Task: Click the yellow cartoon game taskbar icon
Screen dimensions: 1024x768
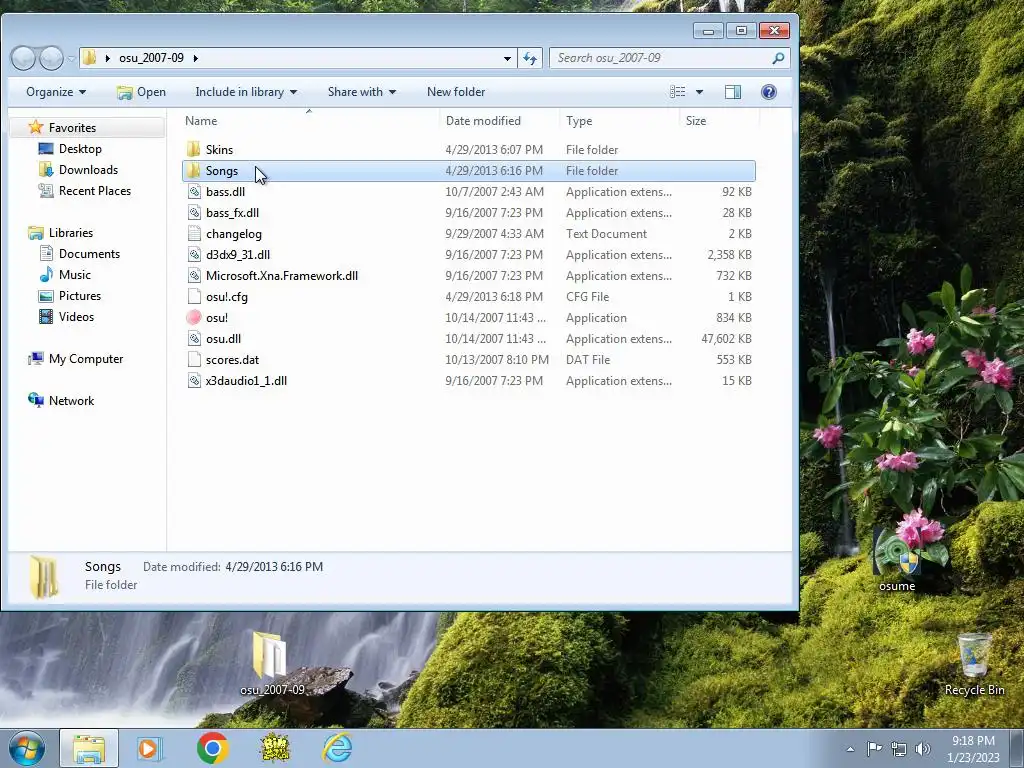Action: (275, 748)
